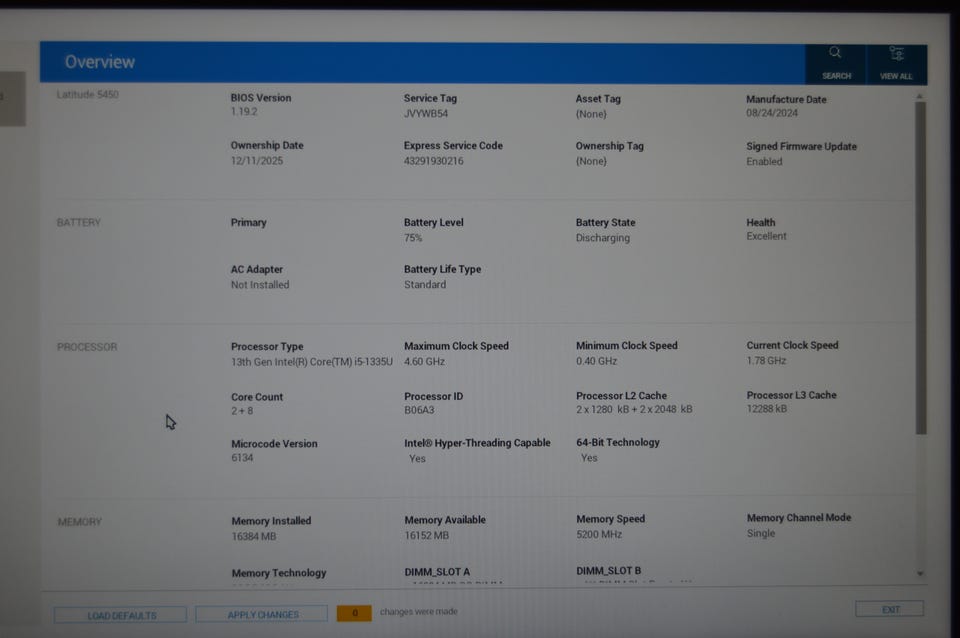
Task: Click the vertical scrollbar thumb
Action: pos(920,268)
